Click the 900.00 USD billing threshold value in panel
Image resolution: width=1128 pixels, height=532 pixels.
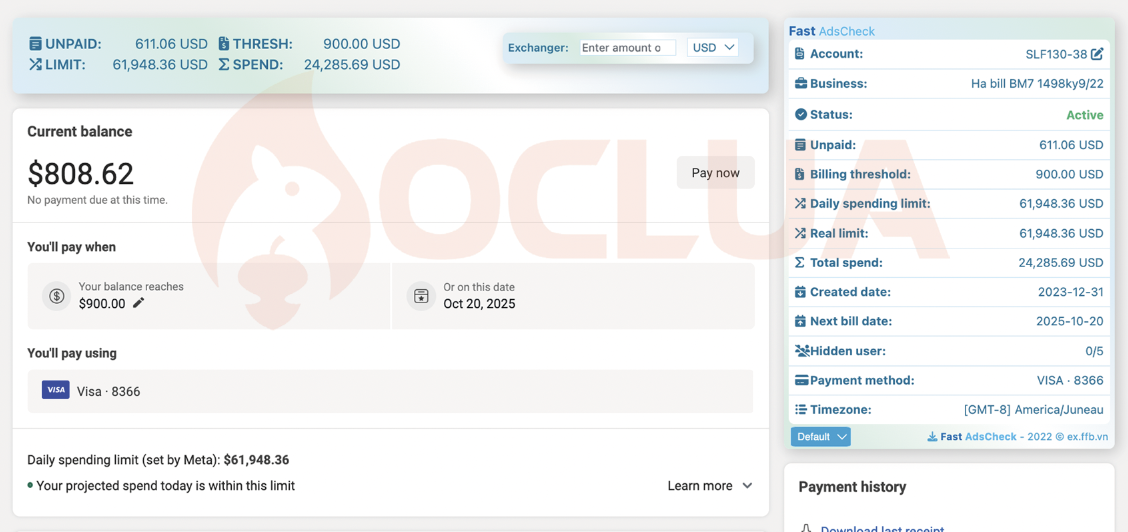point(1070,174)
